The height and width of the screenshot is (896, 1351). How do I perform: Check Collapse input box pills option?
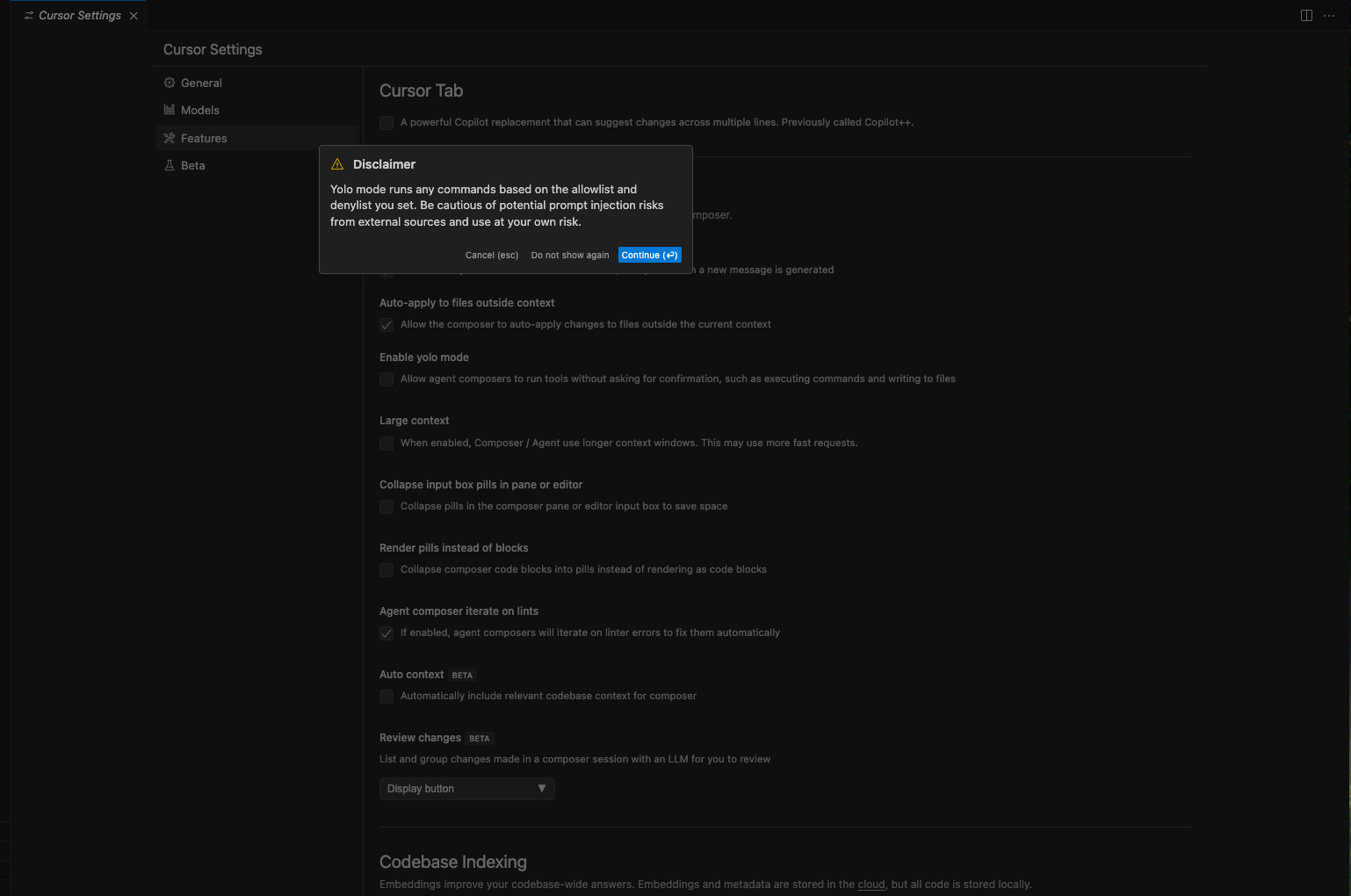(x=387, y=507)
